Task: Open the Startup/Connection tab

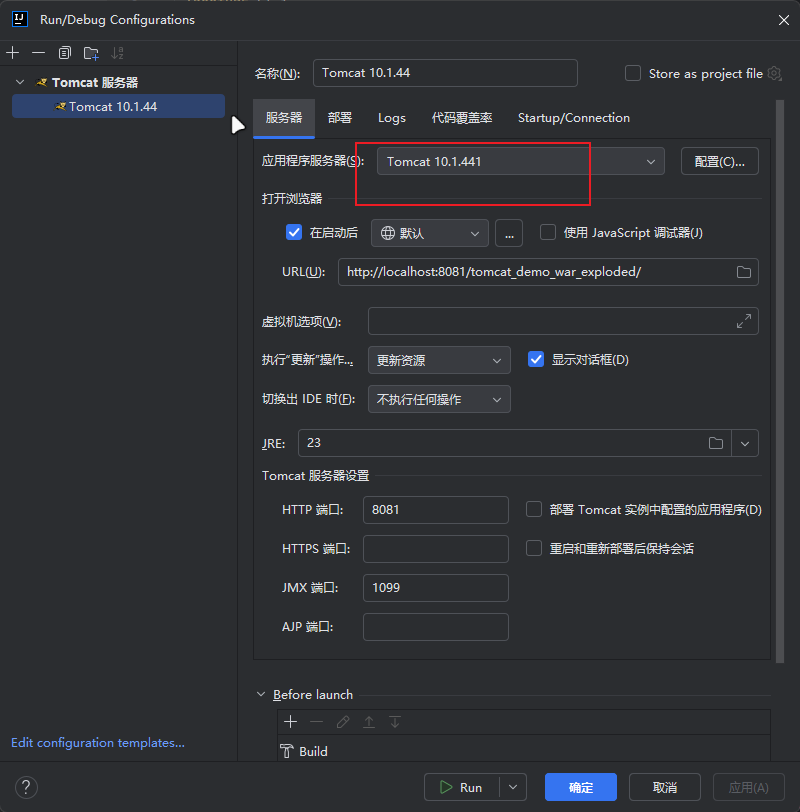Action: 574,118
